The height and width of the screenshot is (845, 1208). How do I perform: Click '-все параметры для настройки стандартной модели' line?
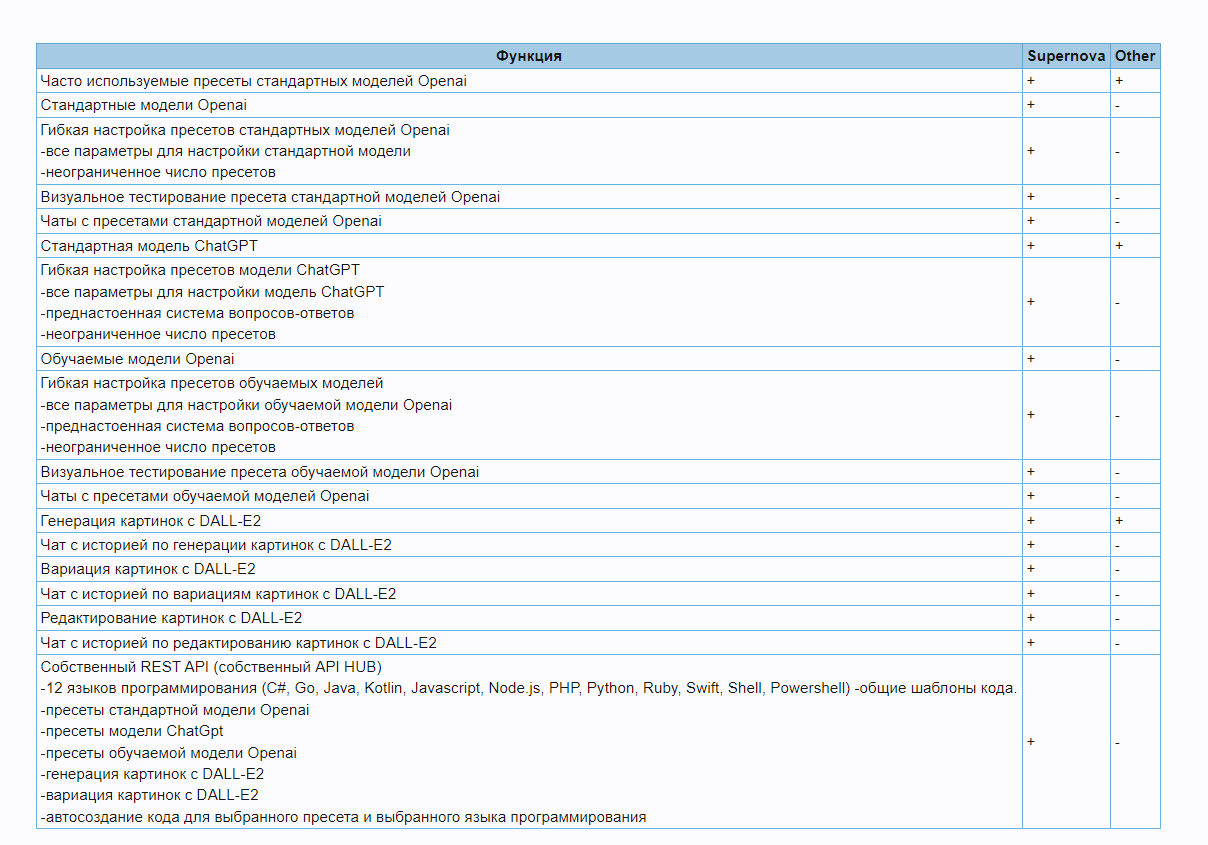point(226,151)
